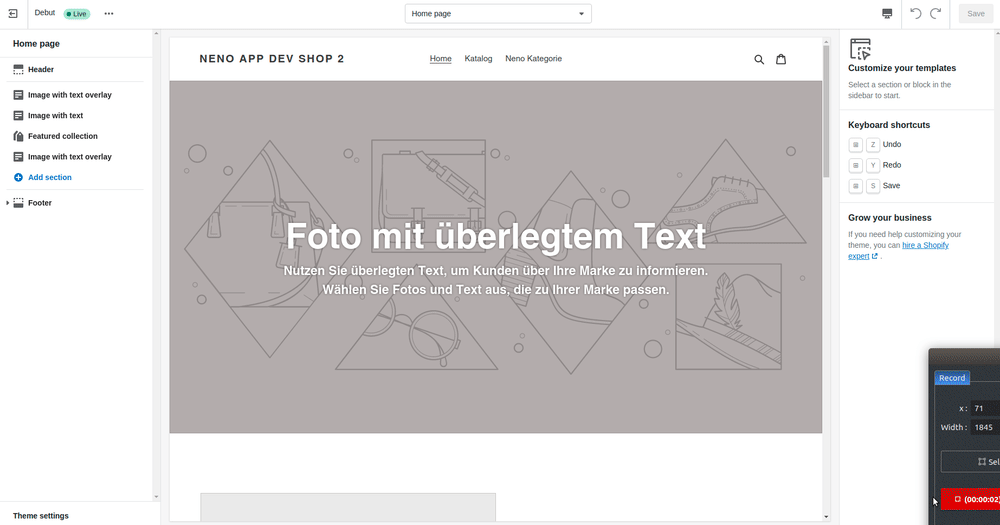Click the Katalog navigation link
1000x525 pixels.
[x=478, y=59]
